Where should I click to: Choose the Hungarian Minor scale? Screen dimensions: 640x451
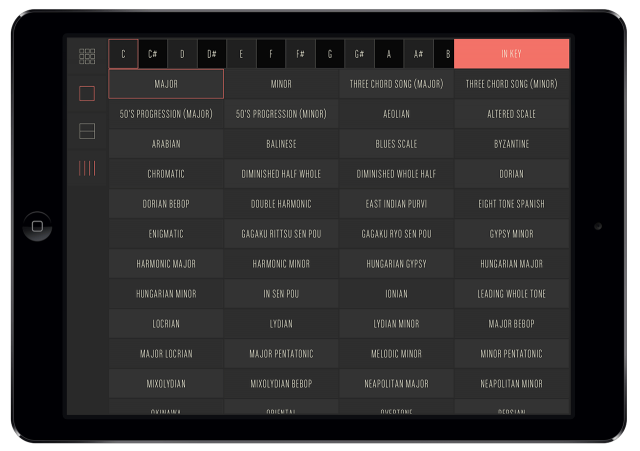166,294
